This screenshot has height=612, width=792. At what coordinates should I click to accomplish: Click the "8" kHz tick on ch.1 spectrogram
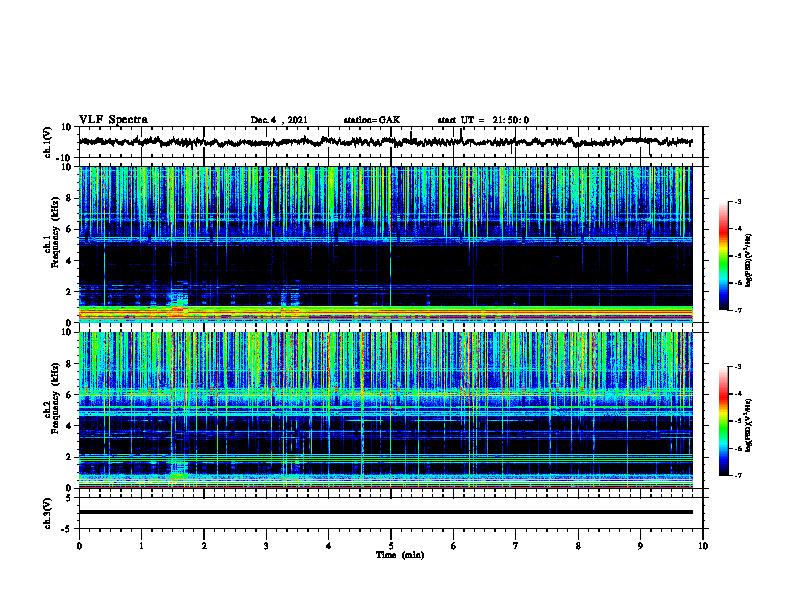click(x=70, y=198)
